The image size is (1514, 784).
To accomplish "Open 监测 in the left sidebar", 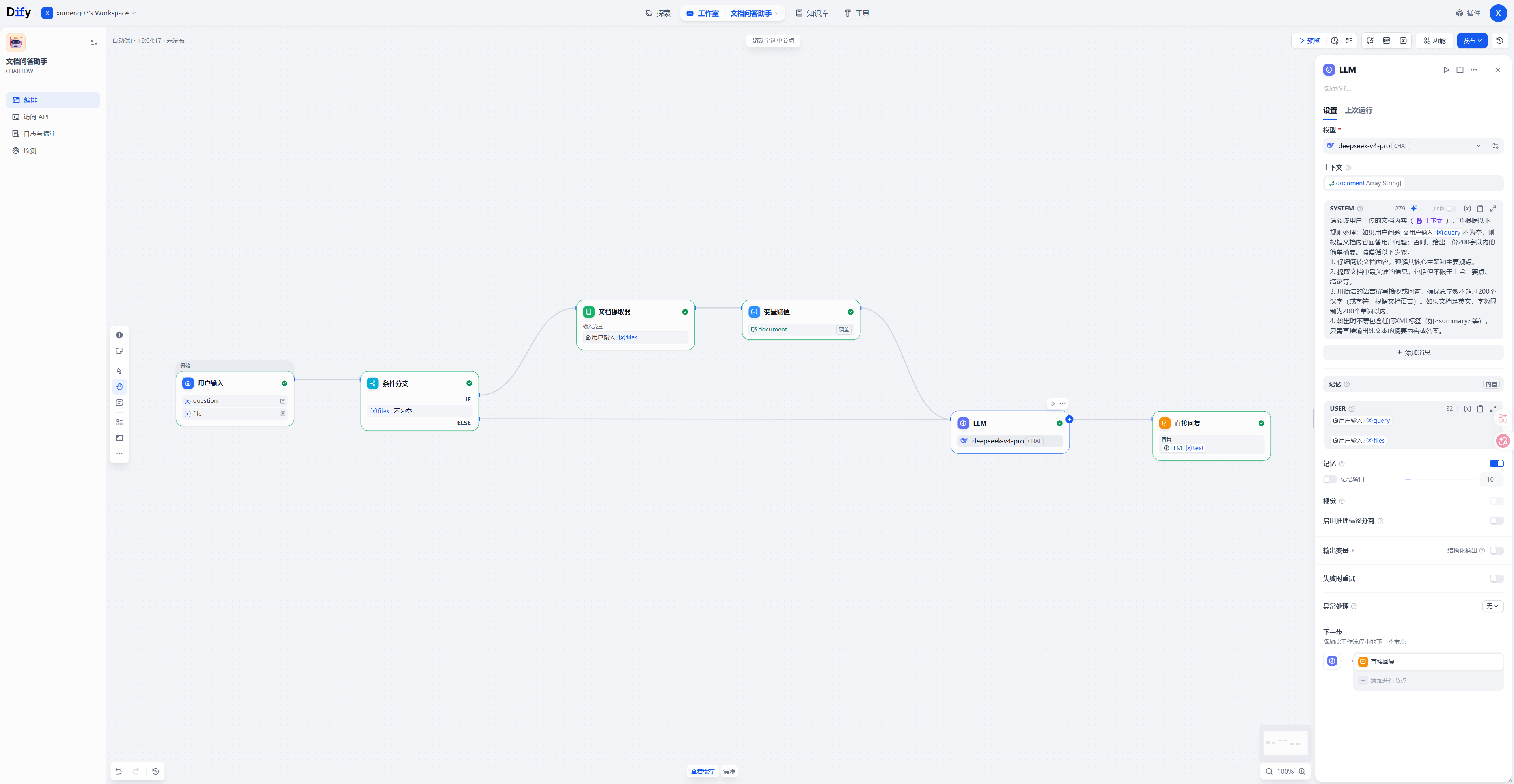I will 53,151.
